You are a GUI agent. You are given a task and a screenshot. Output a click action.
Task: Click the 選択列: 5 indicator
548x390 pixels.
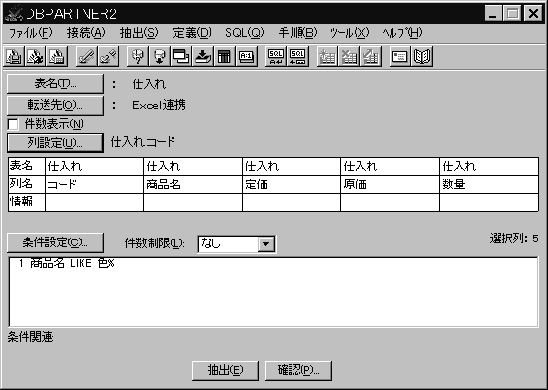(514, 239)
